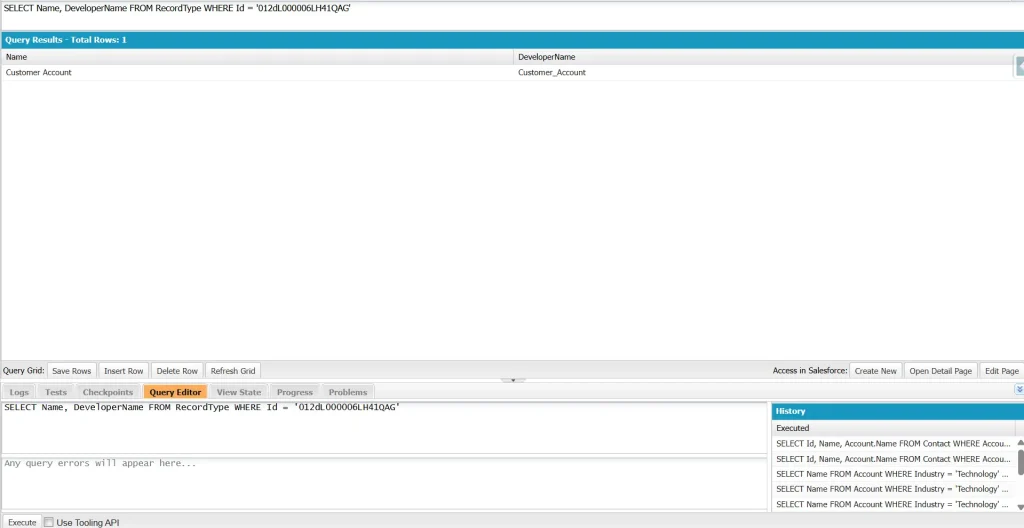The height and width of the screenshot is (528, 1024).
Task: Click the Delete Row button
Action: [177, 371]
